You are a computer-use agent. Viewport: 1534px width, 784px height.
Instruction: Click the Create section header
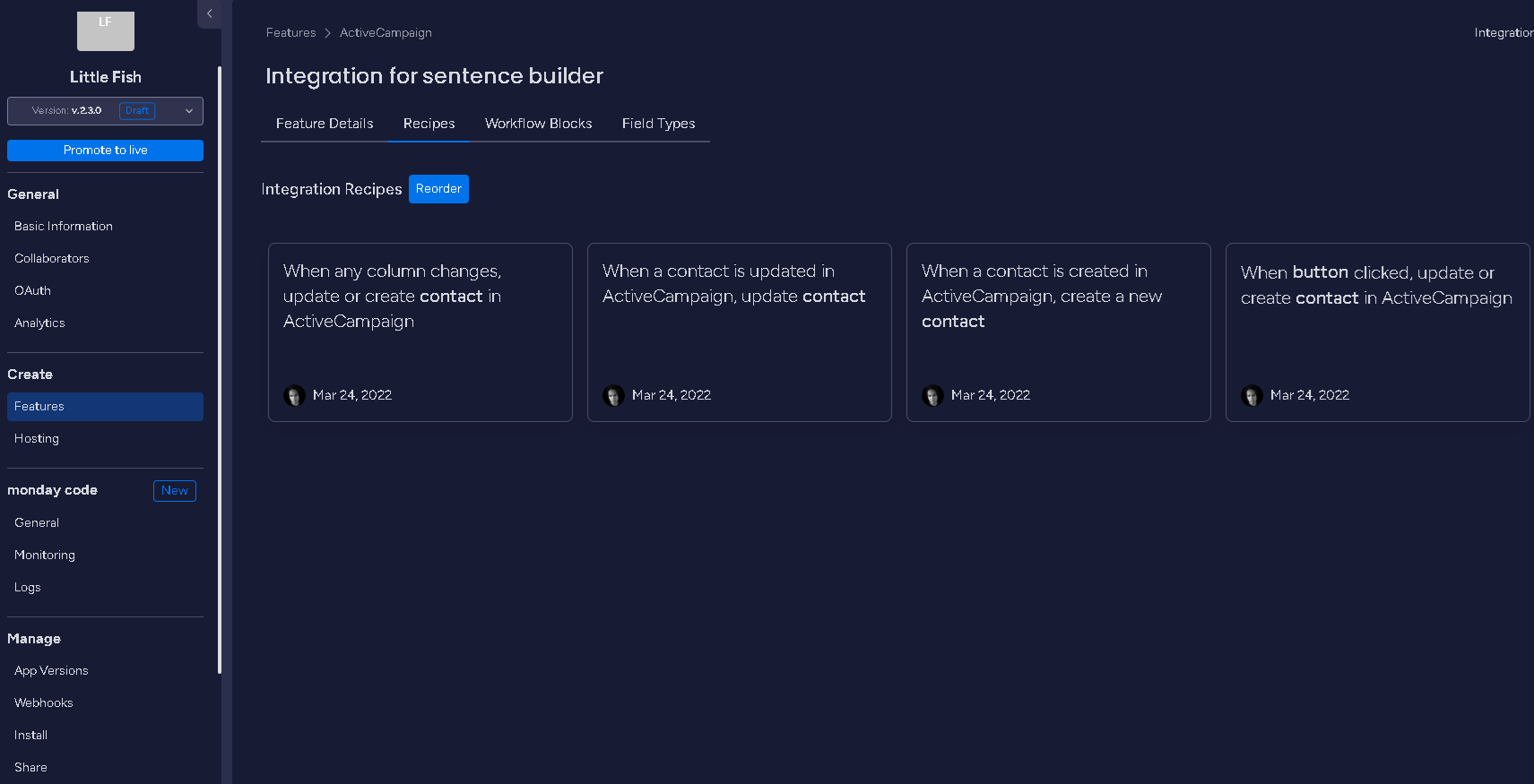(x=30, y=375)
